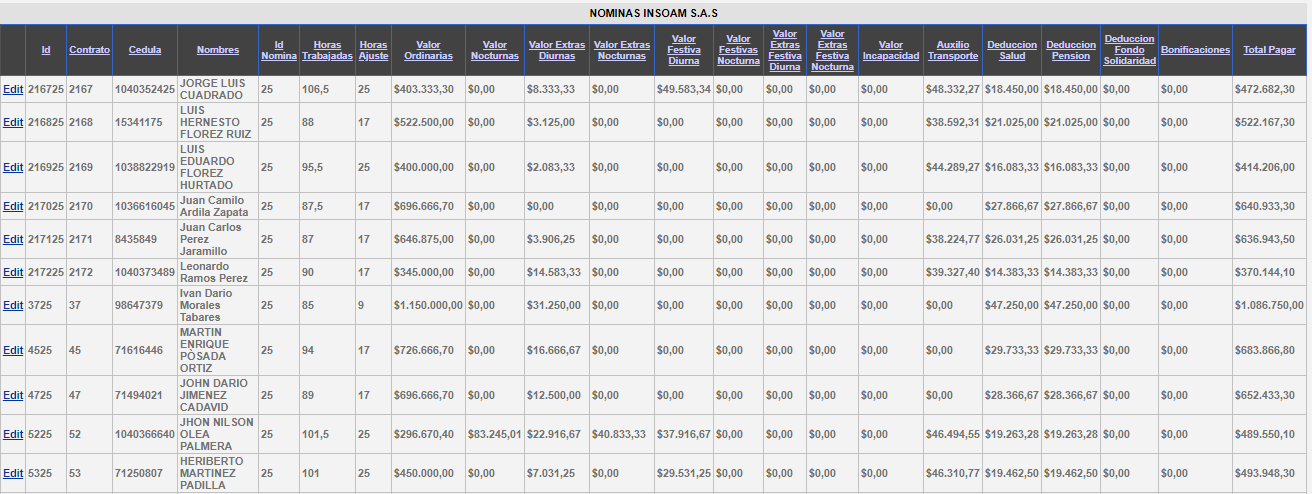Click Edit link for JORGE LUIS CUADRADO
This screenshot has height=494, width=1312.
click(13, 89)
